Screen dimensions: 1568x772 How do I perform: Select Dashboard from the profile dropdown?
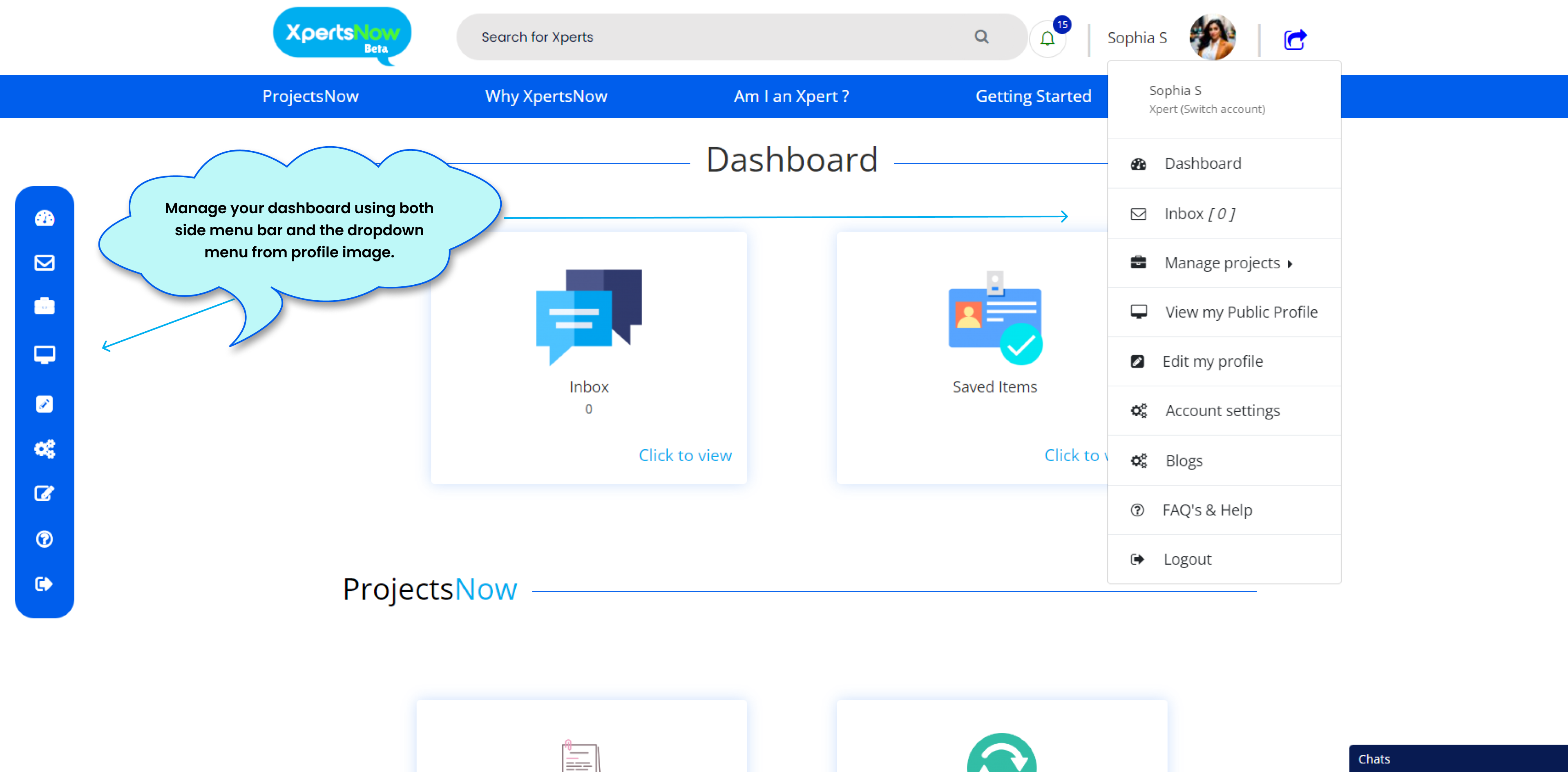pos(1224,164)
